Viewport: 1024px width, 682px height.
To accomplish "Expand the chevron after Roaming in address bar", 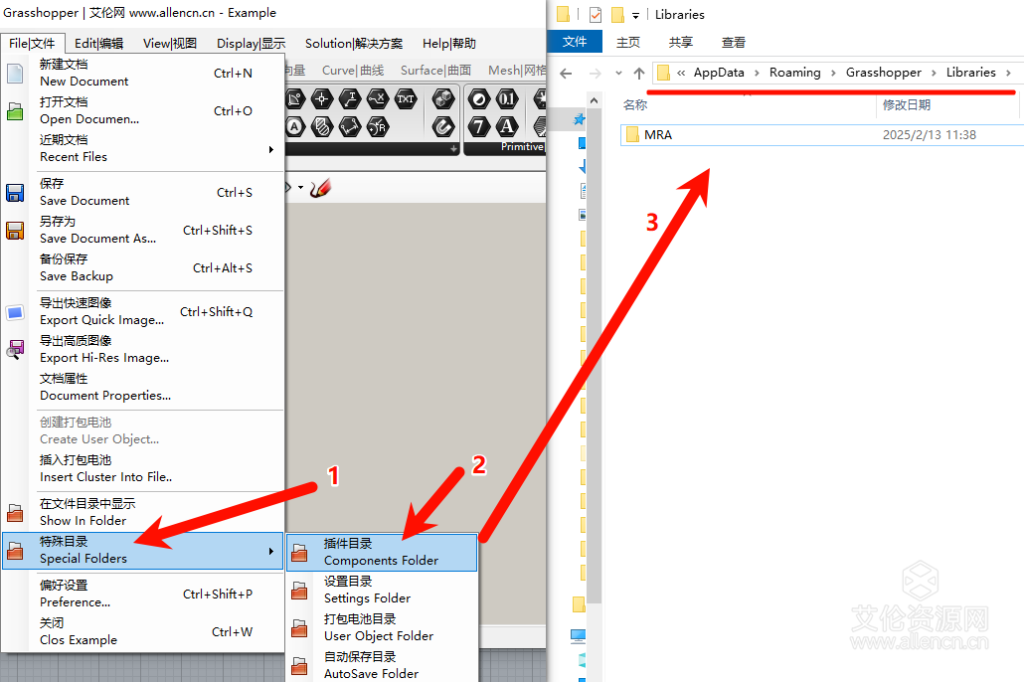I will [833, 73].
